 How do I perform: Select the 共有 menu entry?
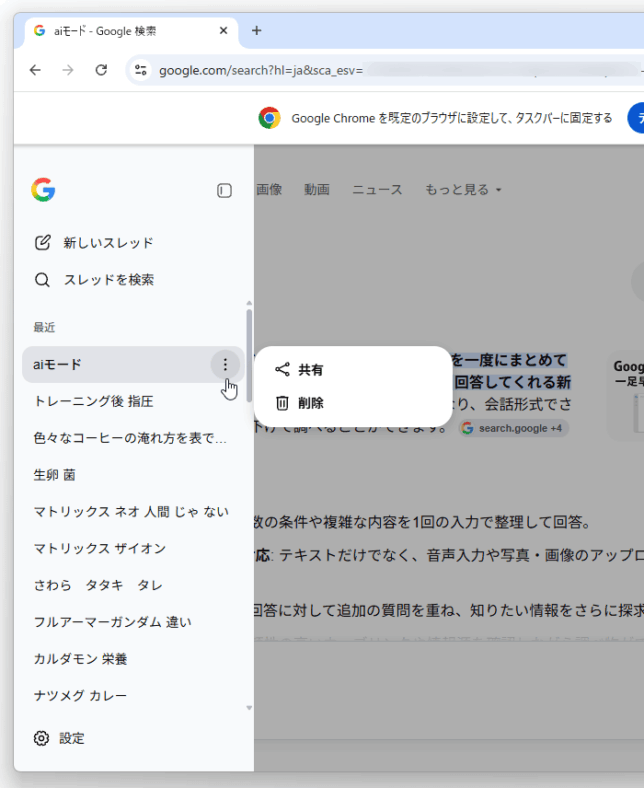(353, 369)
